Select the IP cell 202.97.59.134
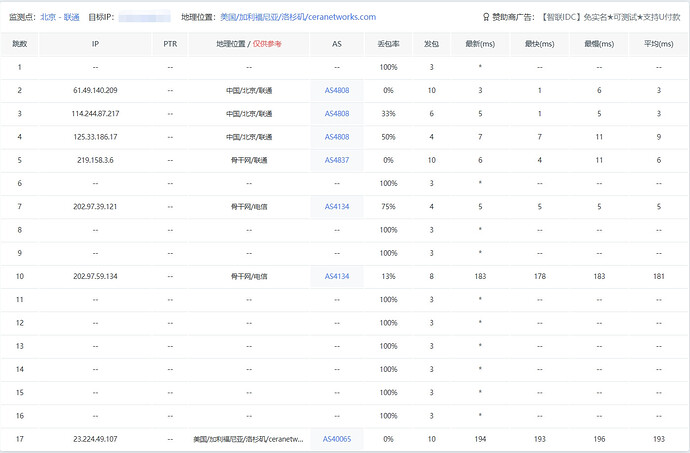Screen dimensions: 690x453 (95, 276)
